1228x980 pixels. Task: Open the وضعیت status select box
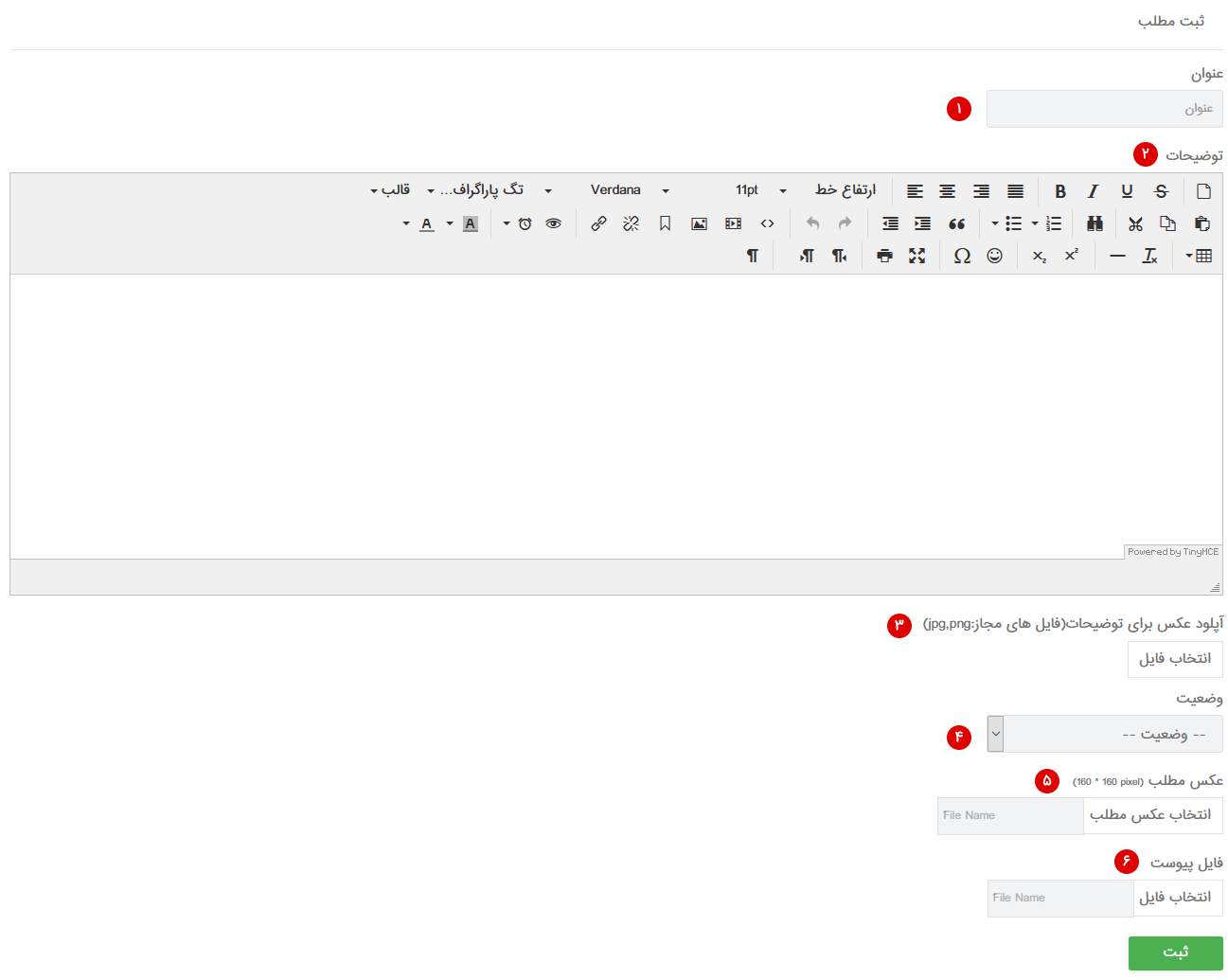click(1104, 734)
